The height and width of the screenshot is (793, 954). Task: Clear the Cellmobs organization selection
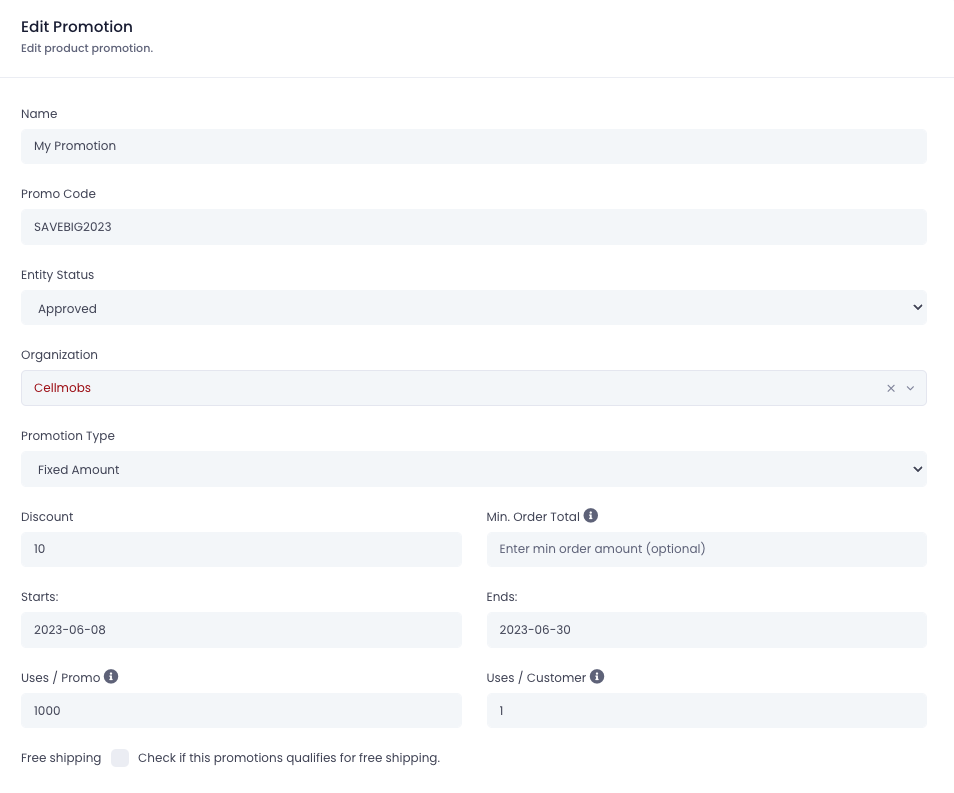(x=891, y=388)
